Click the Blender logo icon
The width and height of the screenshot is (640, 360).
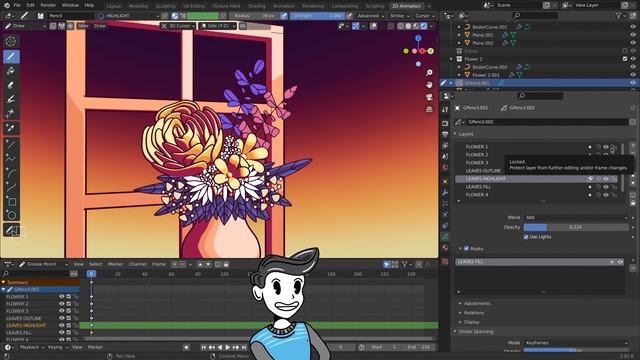point(6,5)
